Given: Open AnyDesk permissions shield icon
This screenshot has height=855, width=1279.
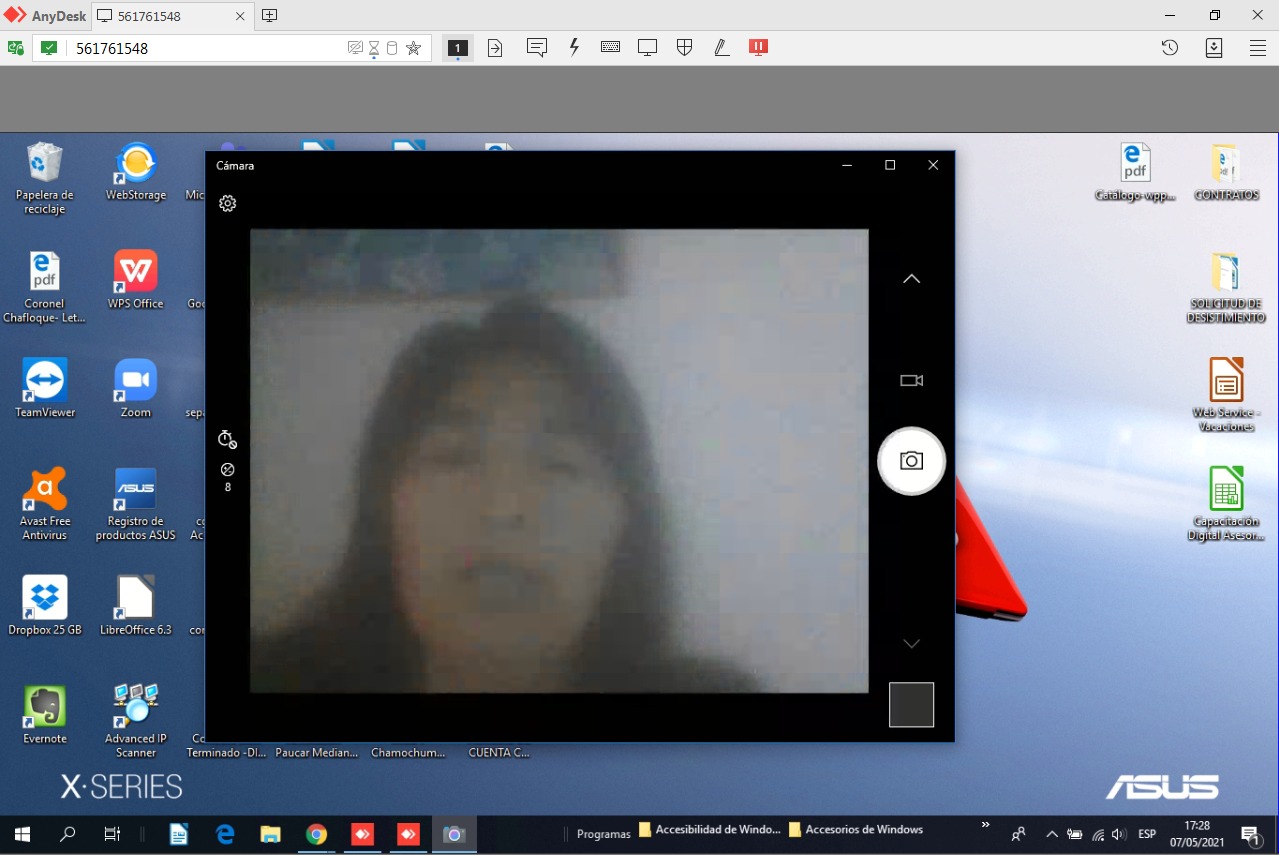Looking at the screenshot, I should (x=685, y=48).
